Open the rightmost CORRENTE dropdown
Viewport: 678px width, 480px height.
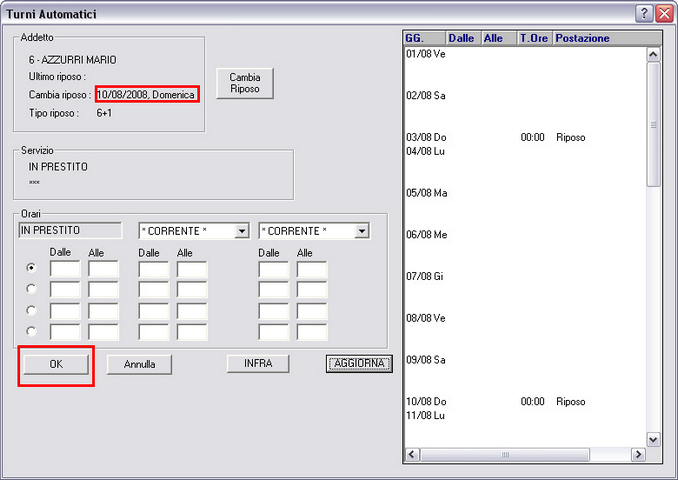tap(362, 231)
